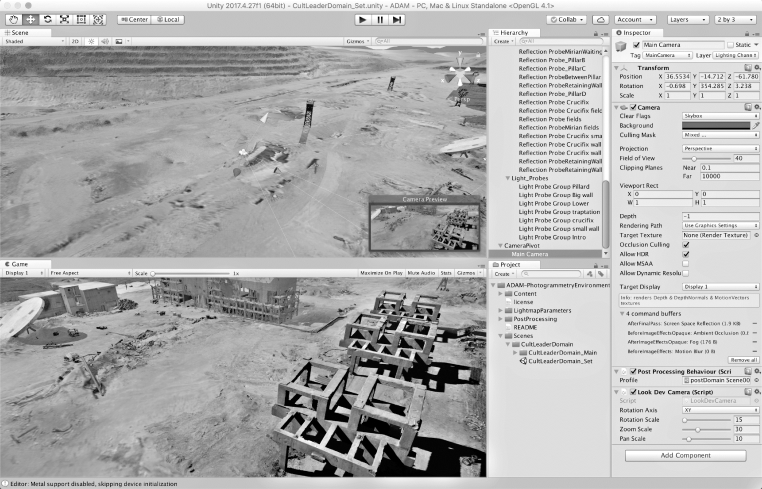Toggle Static checkbox

[x=730, y=45]
